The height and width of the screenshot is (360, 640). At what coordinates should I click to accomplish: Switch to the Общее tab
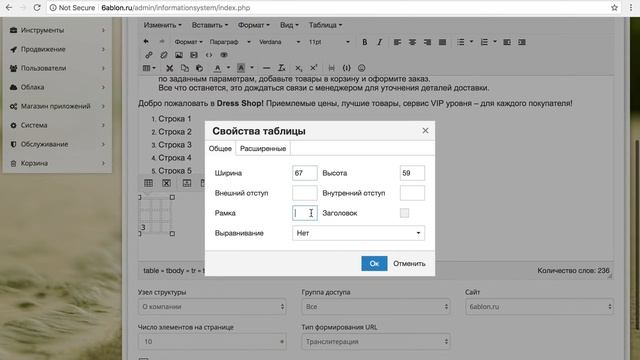pos(220,149)
